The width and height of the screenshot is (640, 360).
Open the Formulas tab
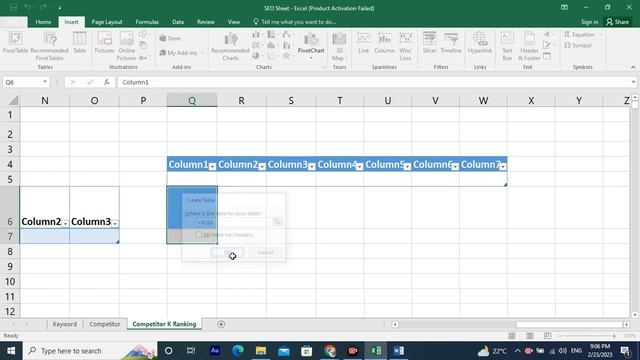click(x=147, y=22)
